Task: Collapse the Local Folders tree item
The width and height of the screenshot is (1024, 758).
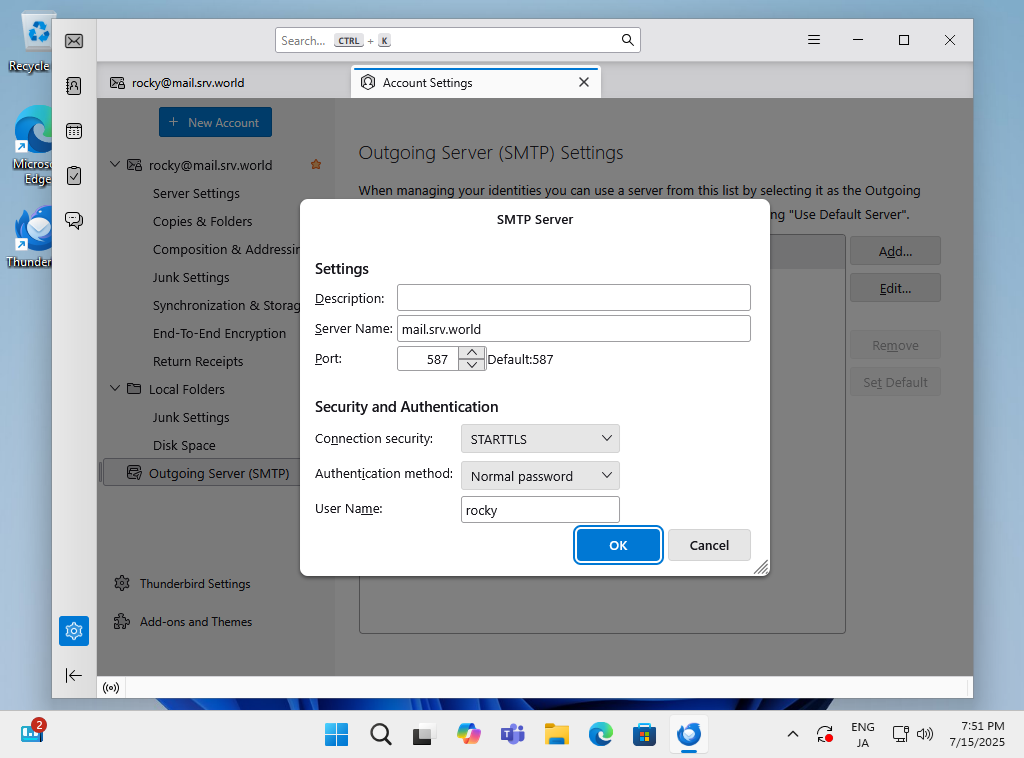Action: pos(114,389)
